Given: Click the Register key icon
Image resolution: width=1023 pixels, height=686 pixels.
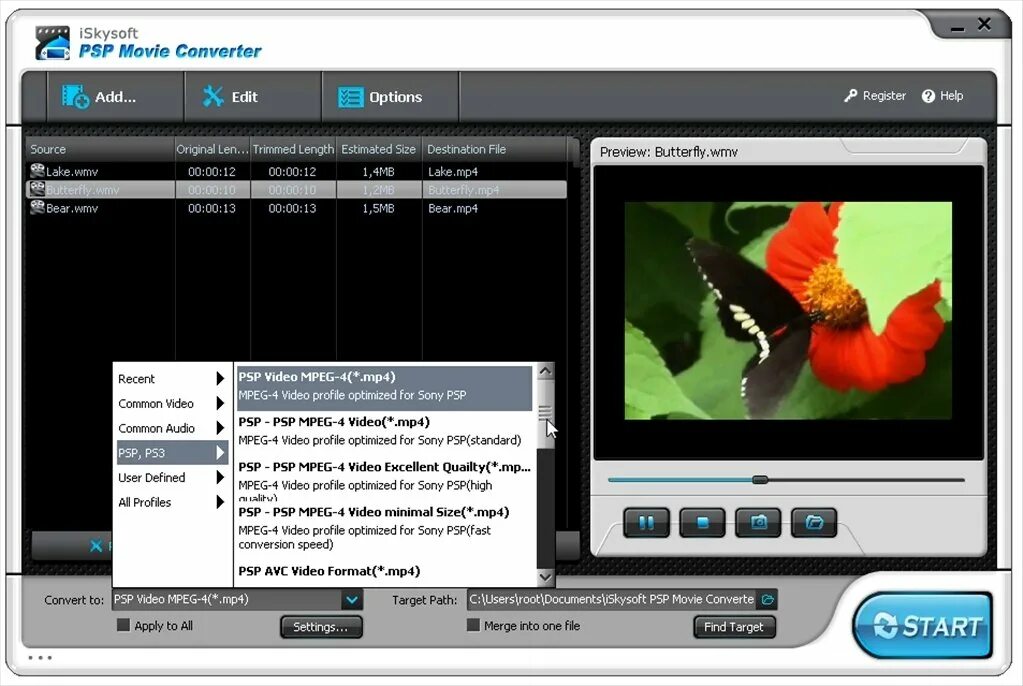Looking at the screenshot, I should coord(850,96).
